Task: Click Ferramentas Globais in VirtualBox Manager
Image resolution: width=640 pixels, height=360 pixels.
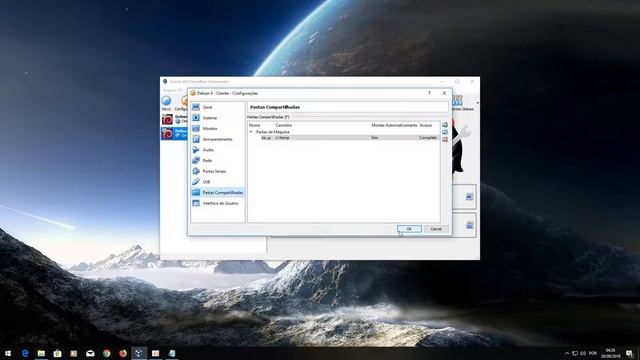Action: [463, 103]
